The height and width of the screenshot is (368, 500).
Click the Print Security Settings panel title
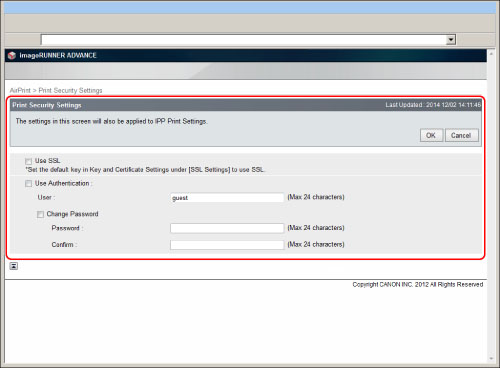pyautogui.click(x=47, y=105)
